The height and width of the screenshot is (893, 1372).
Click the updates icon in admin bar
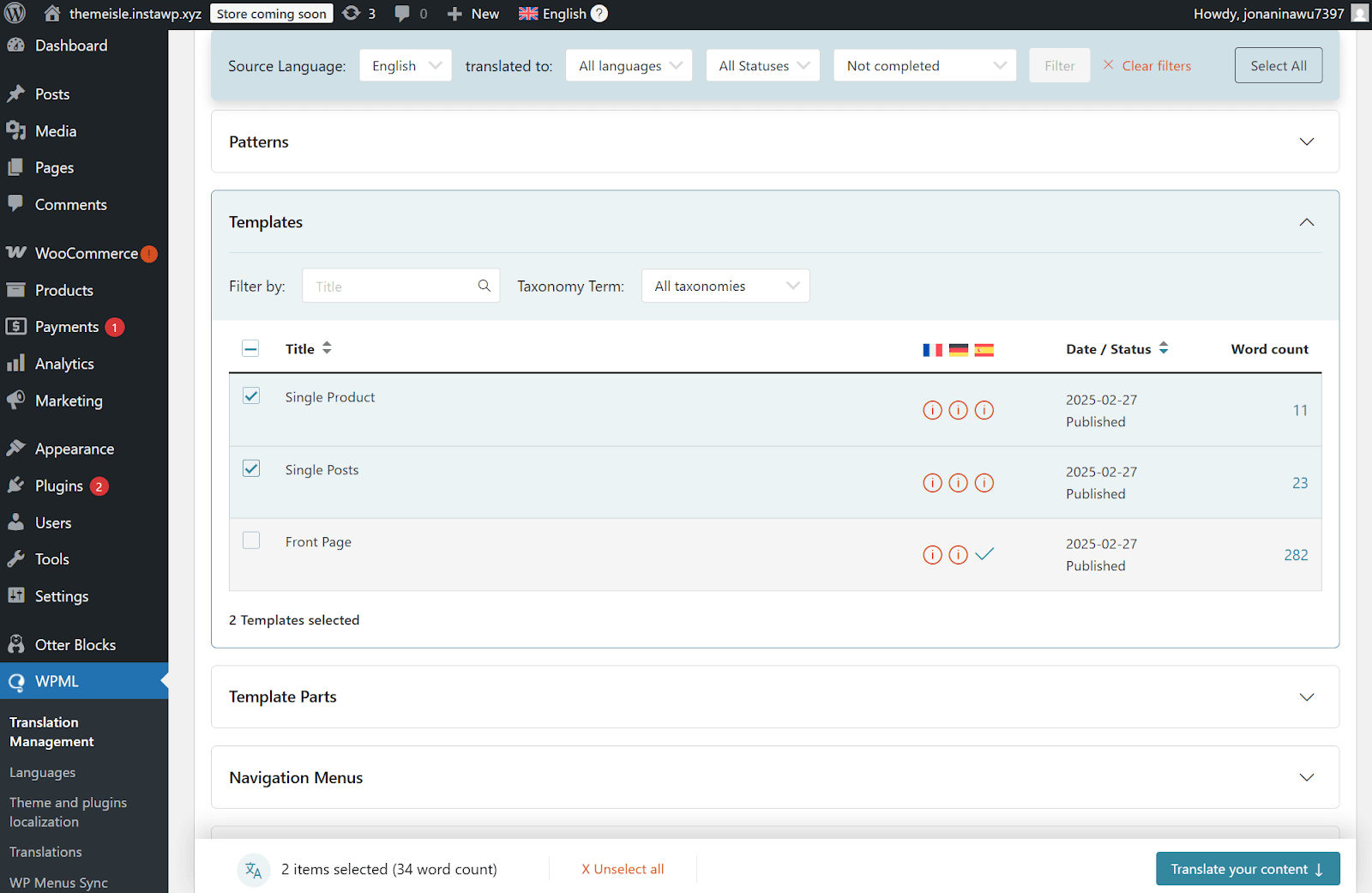352,14
